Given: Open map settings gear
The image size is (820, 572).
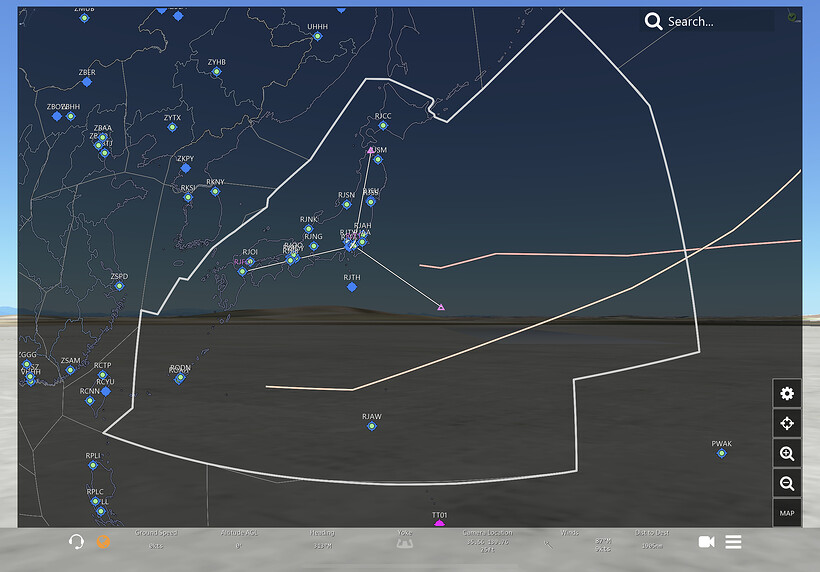Looking at the screenshot, I should (787, 393).
